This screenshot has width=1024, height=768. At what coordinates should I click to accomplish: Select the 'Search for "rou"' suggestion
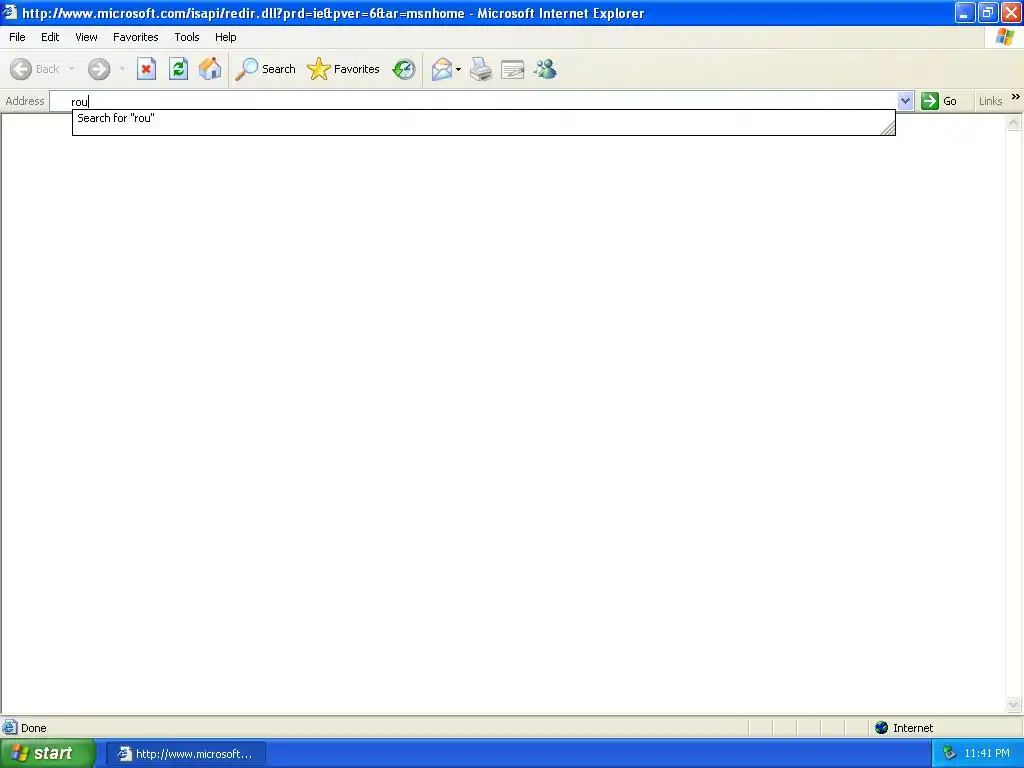coord(483,118)
